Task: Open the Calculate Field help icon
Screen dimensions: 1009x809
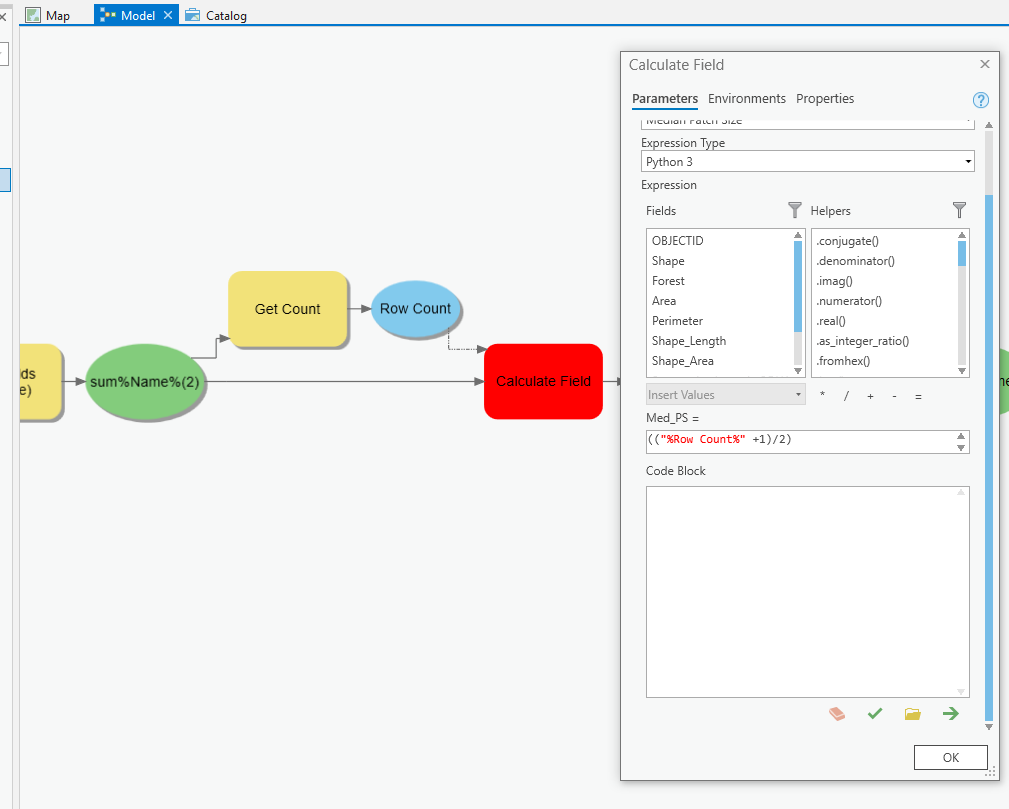Action: coord(980,100)
